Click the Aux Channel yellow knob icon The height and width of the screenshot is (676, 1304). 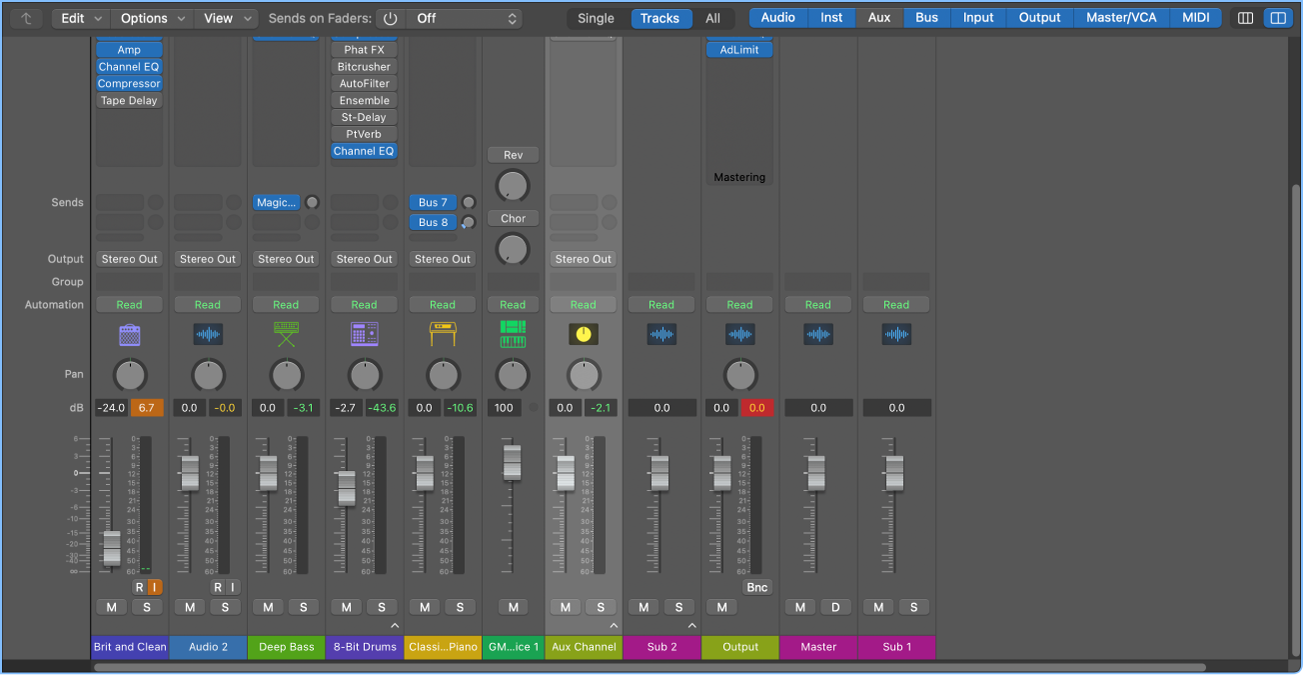click(583, 335)
